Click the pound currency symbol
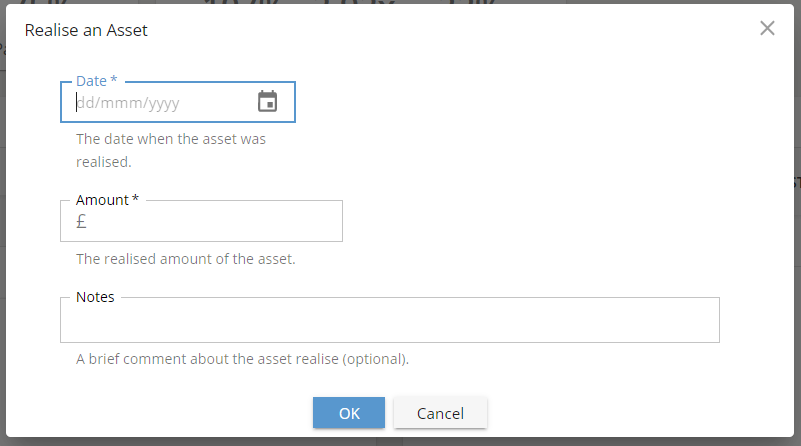 81,221
